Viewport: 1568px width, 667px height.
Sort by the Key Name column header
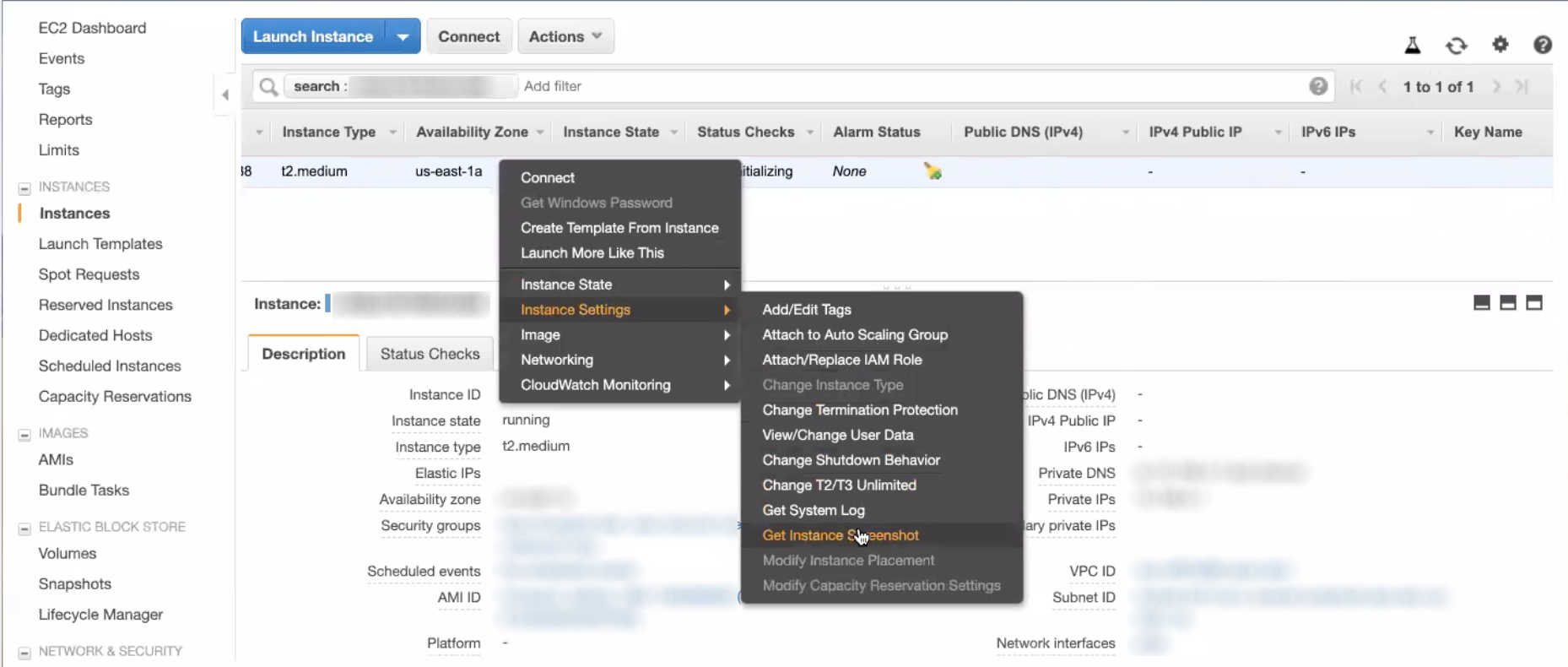click(x=1488, y=133)
